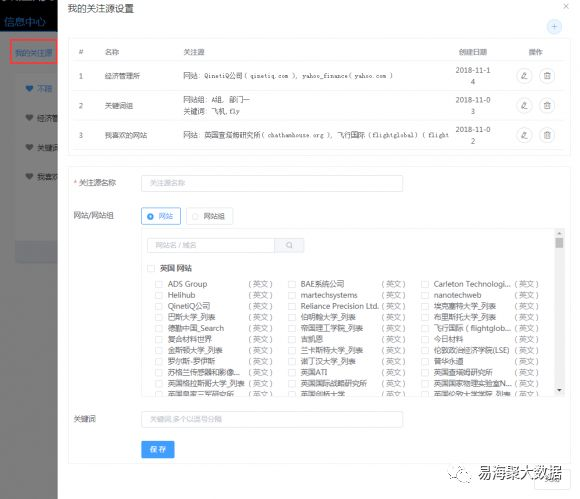Enable the martechsystems checkbox
The height and width of the screenshot is (499, 580).
[292, 295]
